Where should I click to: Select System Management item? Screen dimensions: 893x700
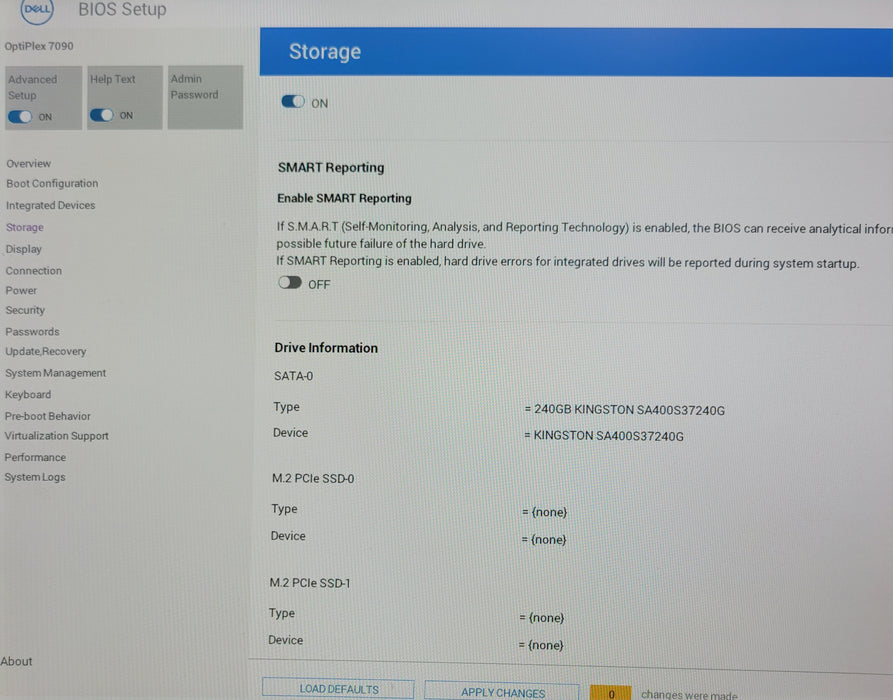point(55,373)
